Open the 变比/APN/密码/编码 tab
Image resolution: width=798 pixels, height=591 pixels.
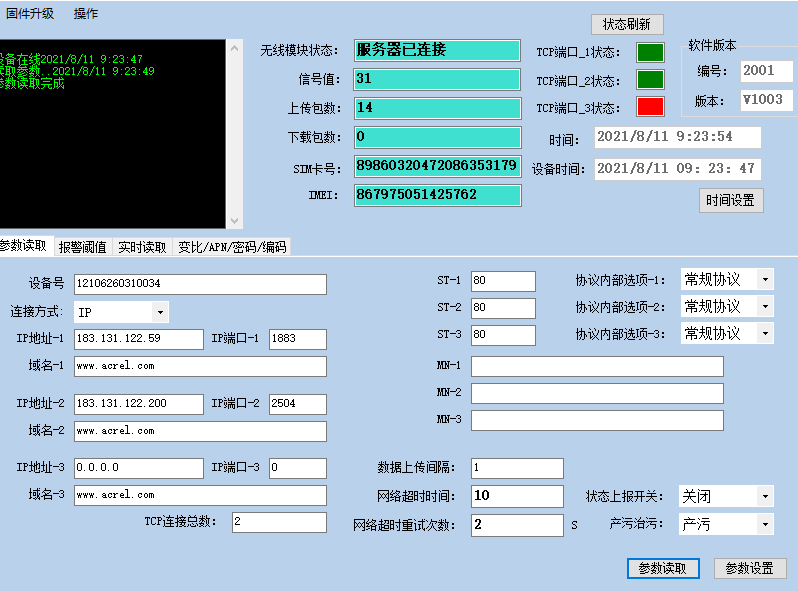pyautogui.click(x=232, y=247)
